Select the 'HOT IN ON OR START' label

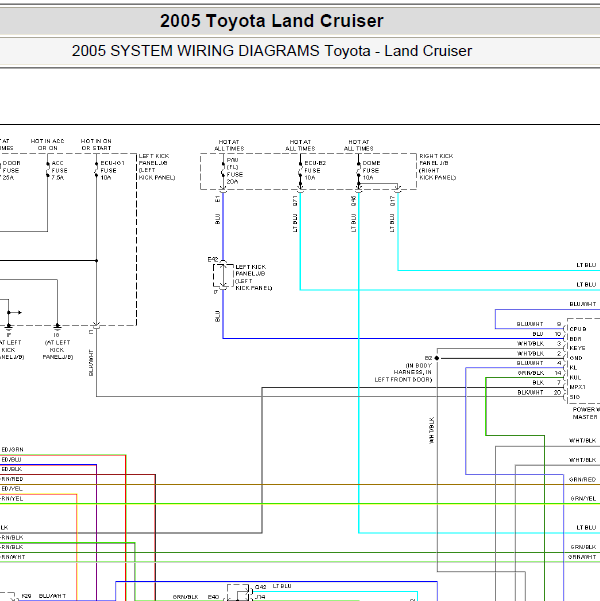96,145
